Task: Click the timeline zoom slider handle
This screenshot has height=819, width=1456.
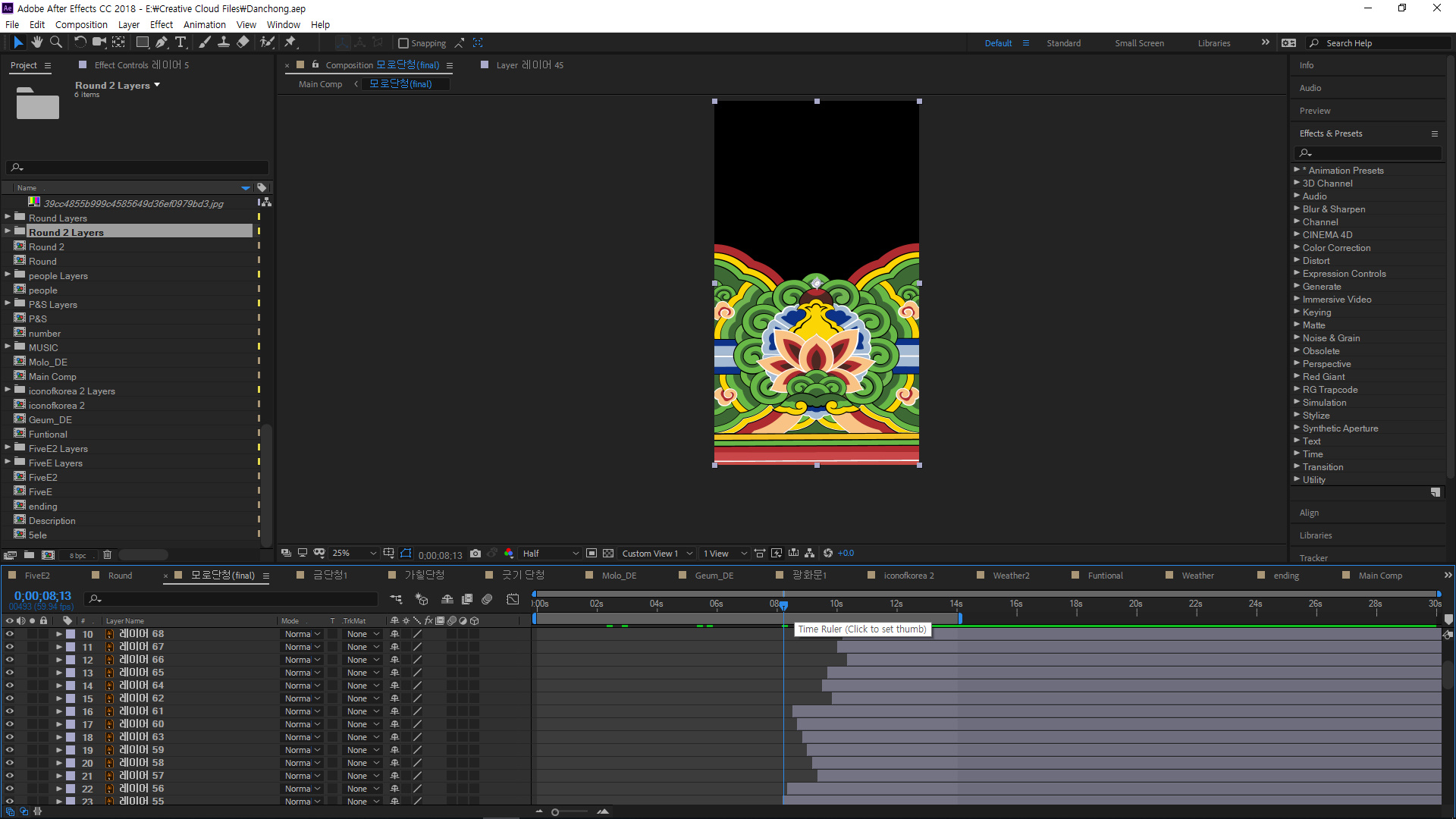Action: click(555, 812)
